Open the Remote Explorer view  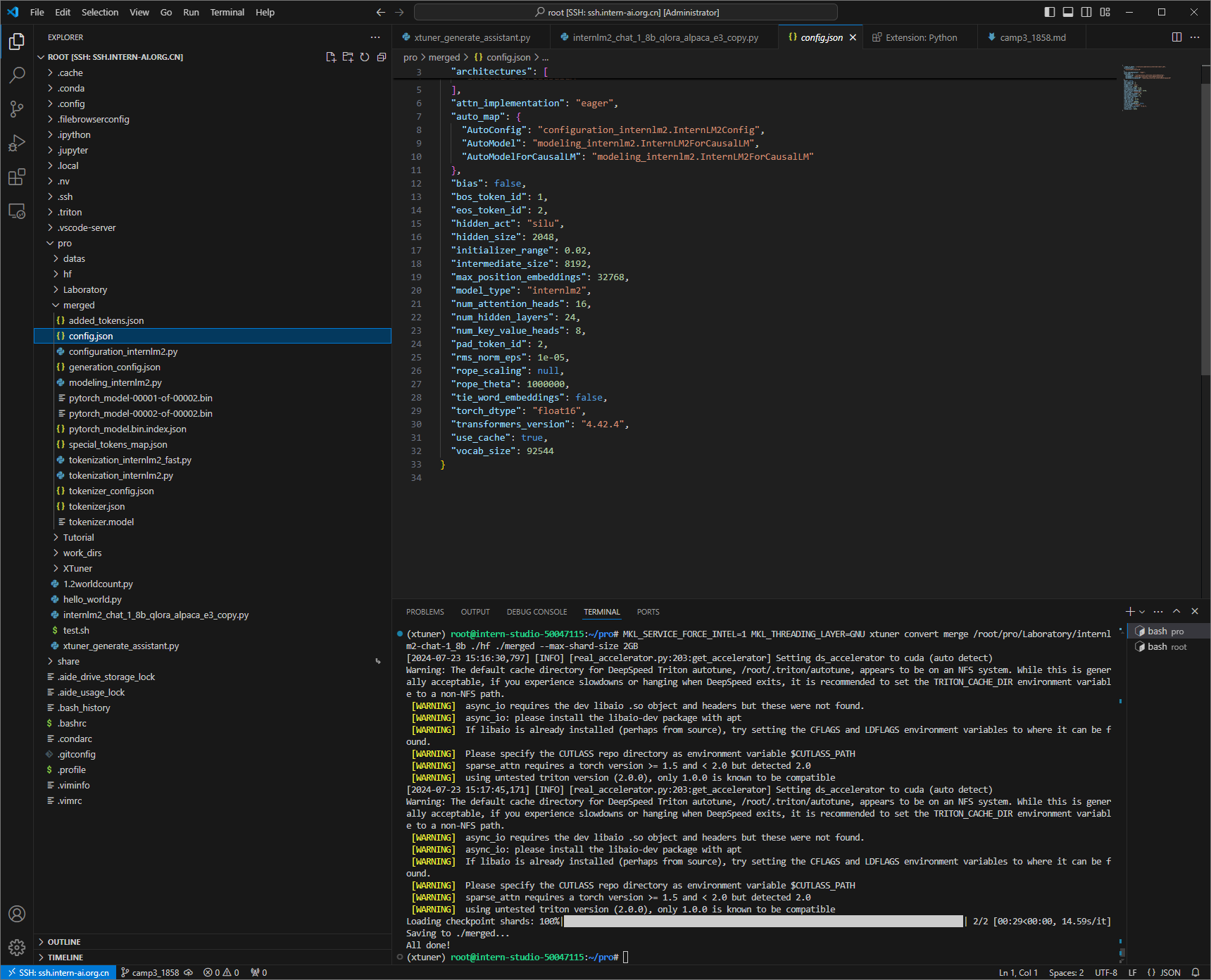[17, 211]
